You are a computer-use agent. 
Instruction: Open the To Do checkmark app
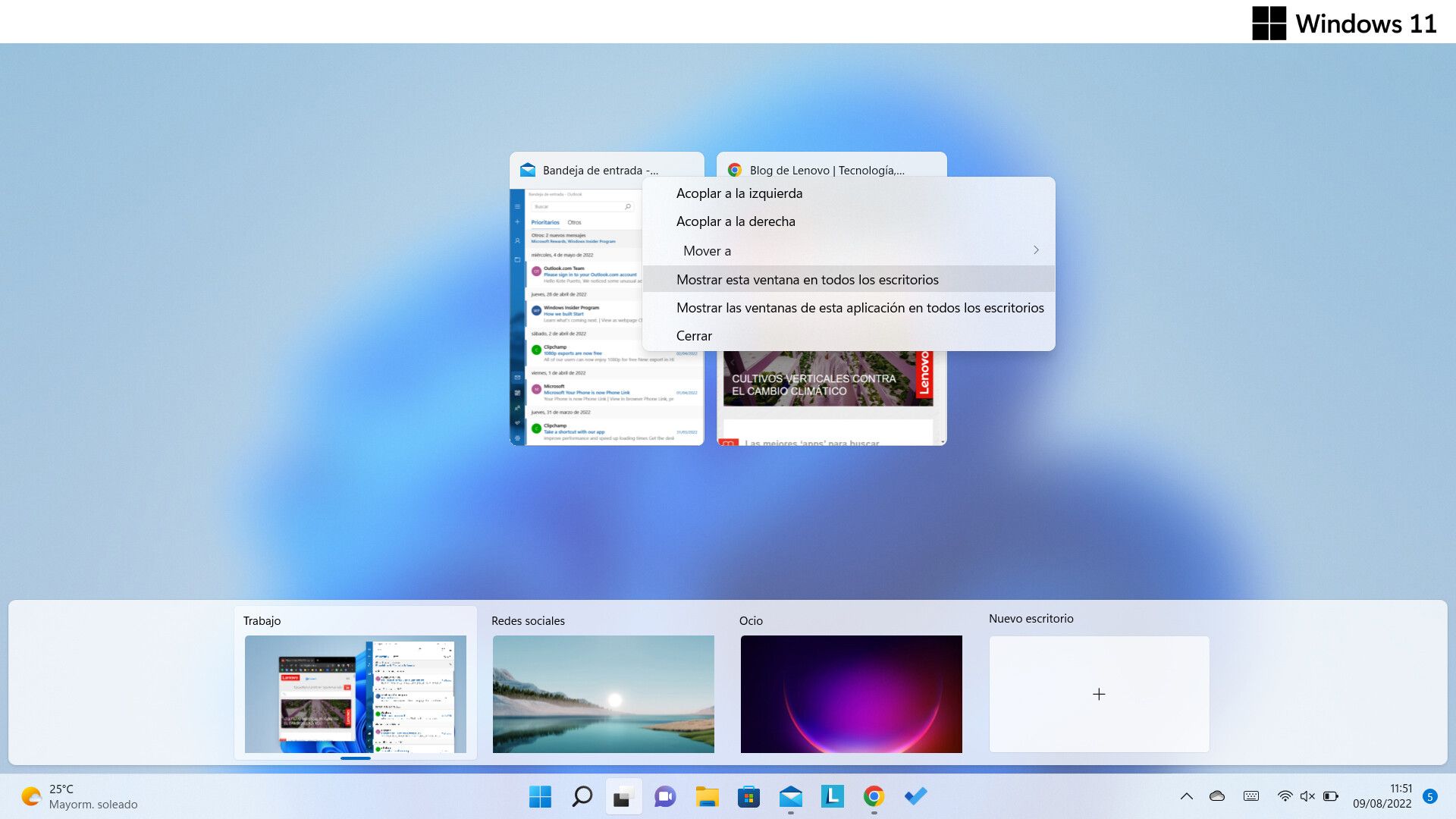915,796
